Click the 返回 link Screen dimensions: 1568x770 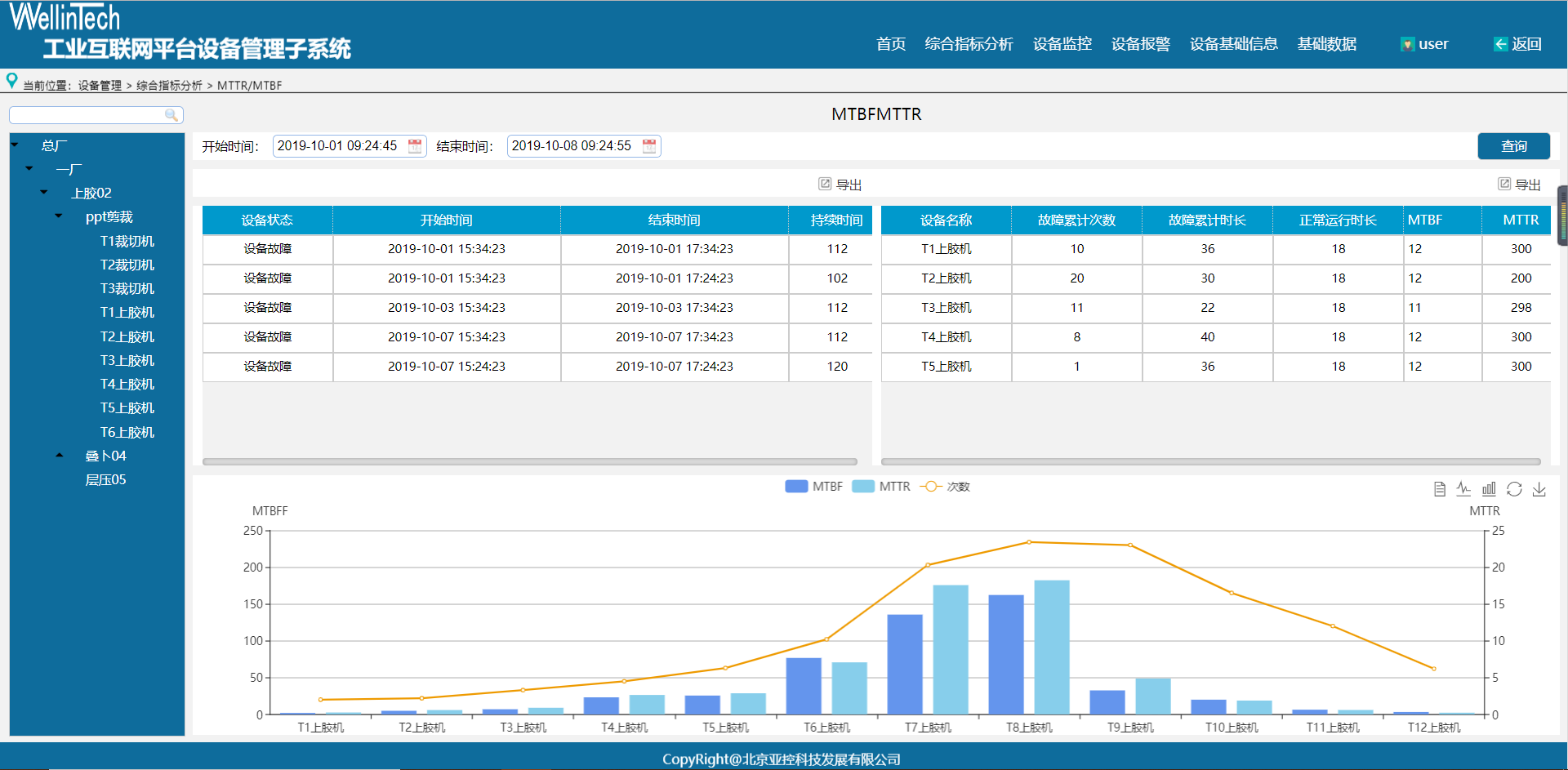tap(1526, 44)
